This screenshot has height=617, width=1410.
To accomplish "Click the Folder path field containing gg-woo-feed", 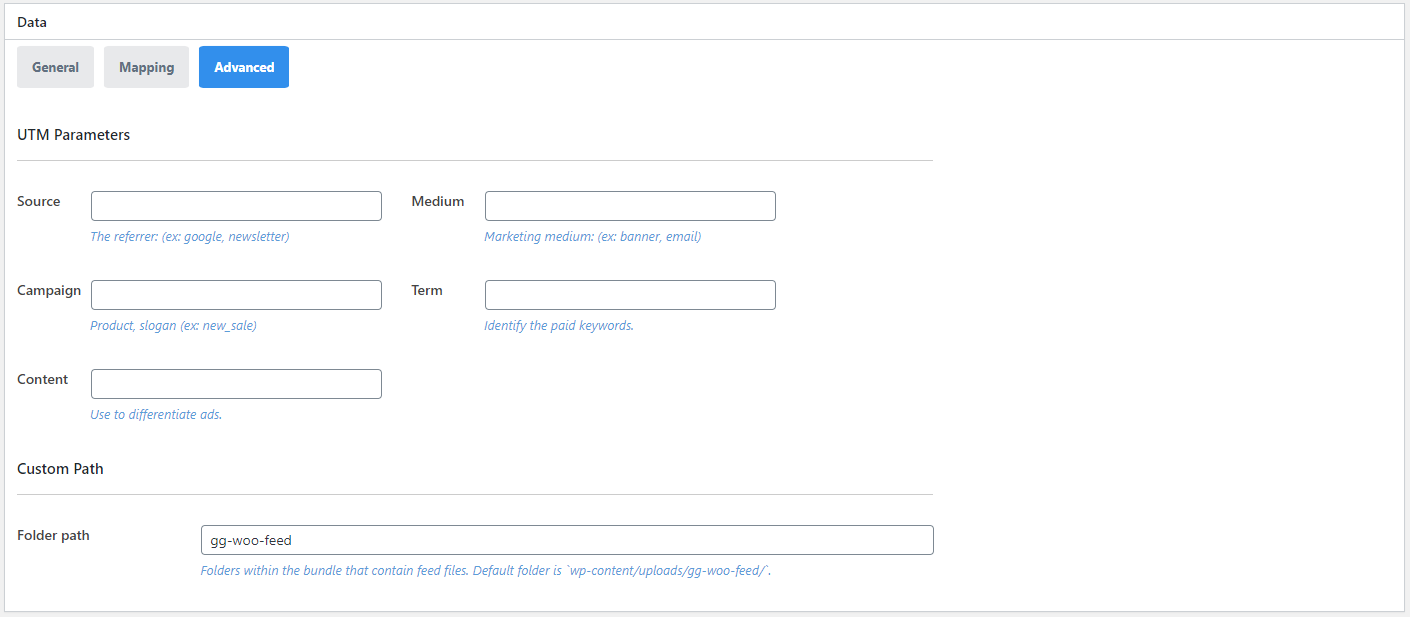I will [x=567, y=540].
